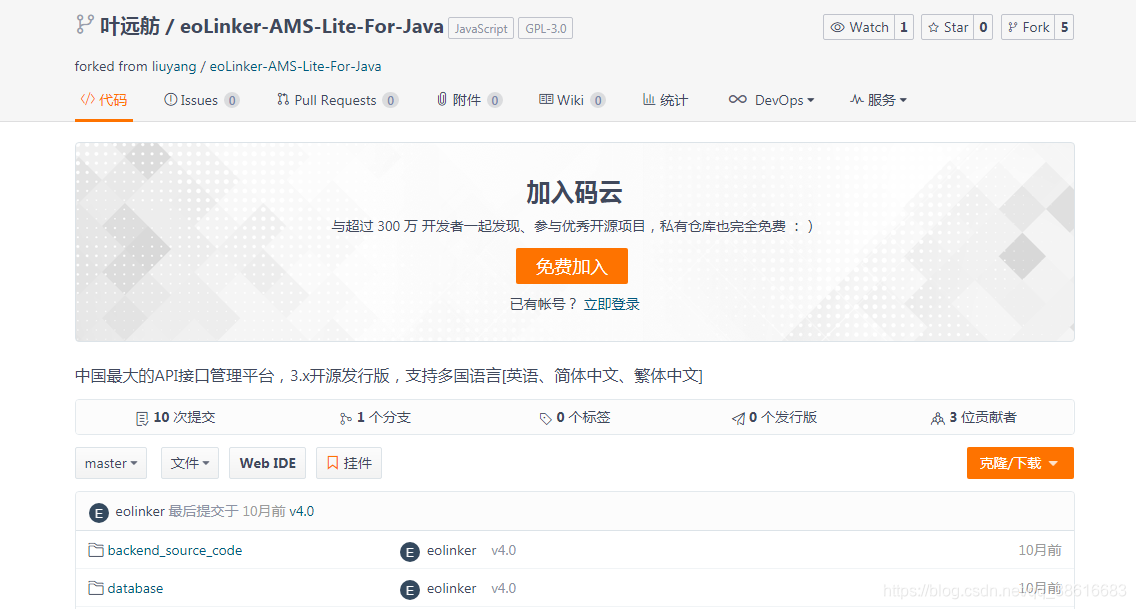Star this repository
Image resolution: width=1136 pixels, height=609 pixels.
pos(948,28)
